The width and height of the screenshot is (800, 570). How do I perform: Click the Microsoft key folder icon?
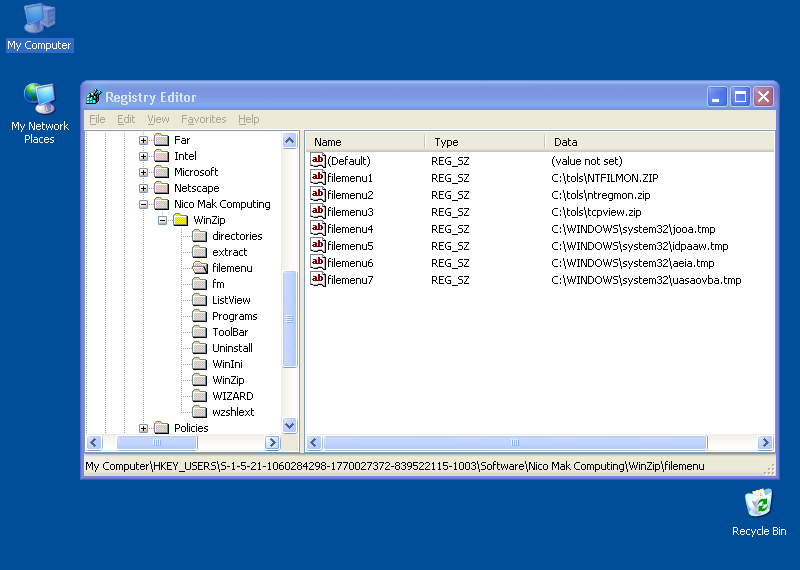click(162, 172)
